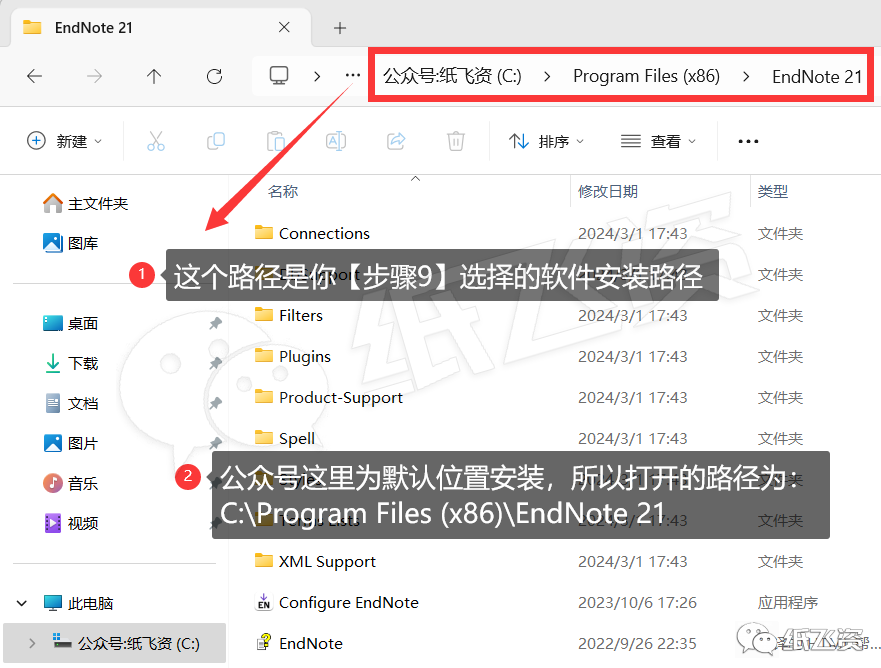Open the 查看 view dropdown

pos(658,141)
